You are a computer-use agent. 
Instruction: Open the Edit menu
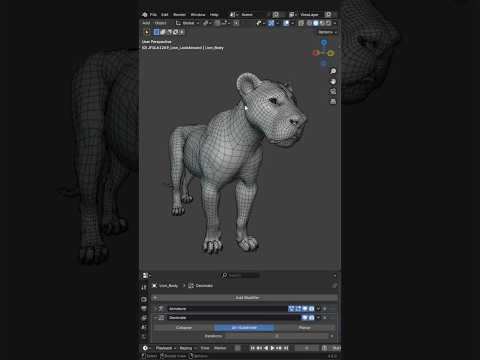165,15
